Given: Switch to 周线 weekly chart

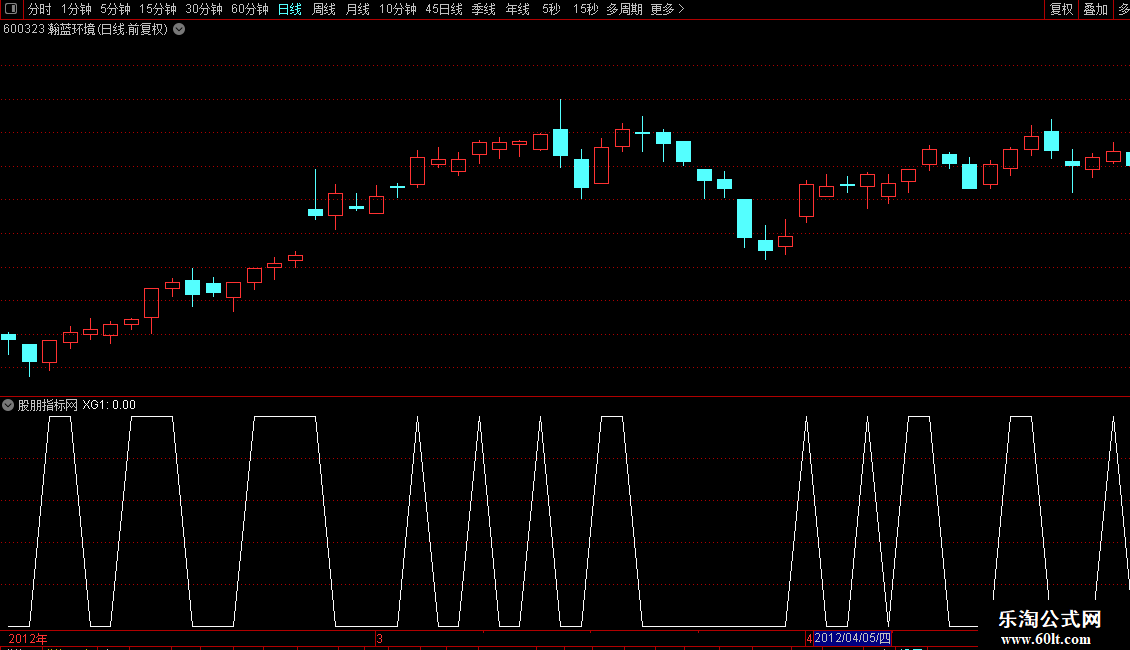Looking at the screenshot, I should tap(324, 9).
